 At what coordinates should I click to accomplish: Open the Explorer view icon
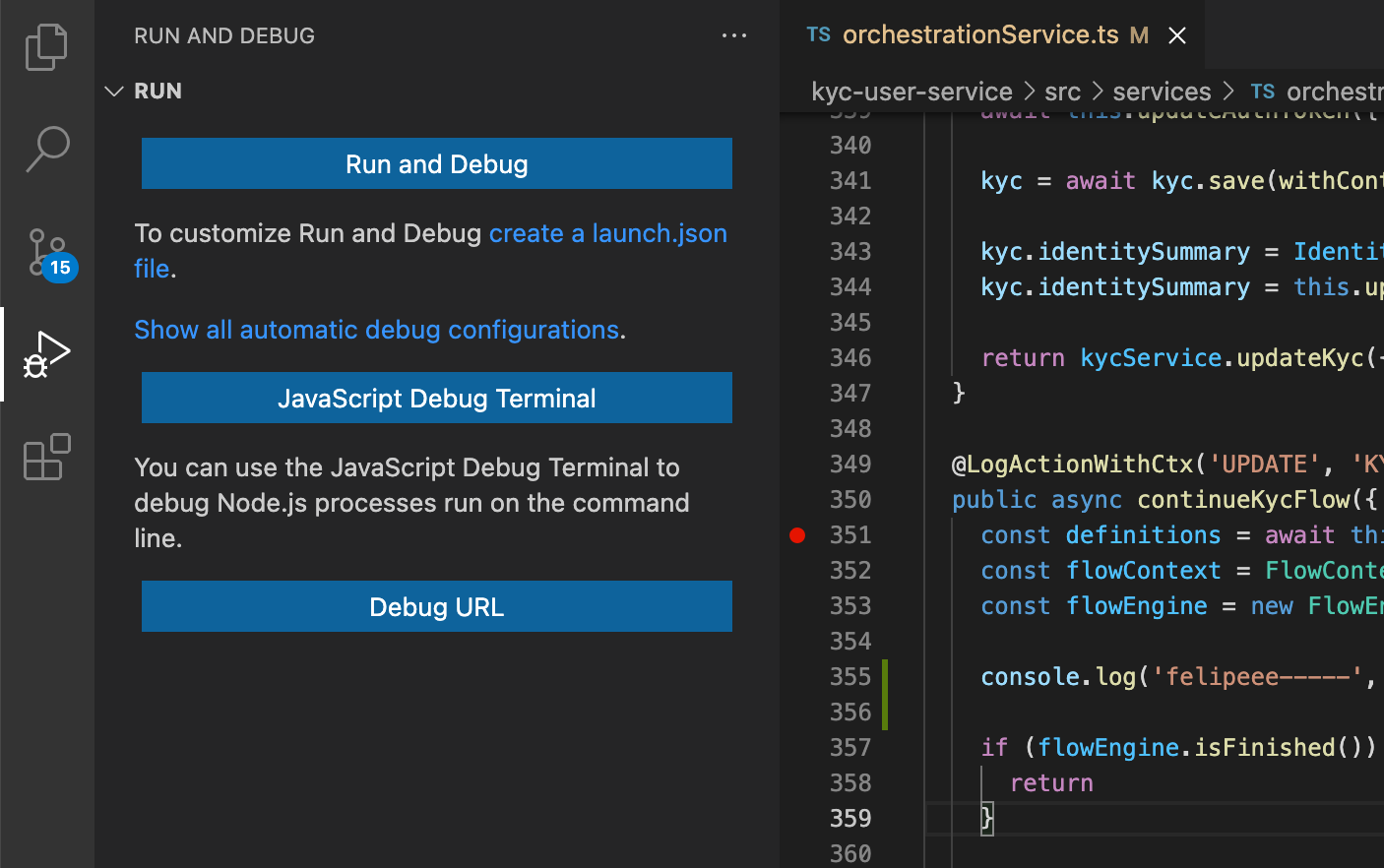(46, 47)
